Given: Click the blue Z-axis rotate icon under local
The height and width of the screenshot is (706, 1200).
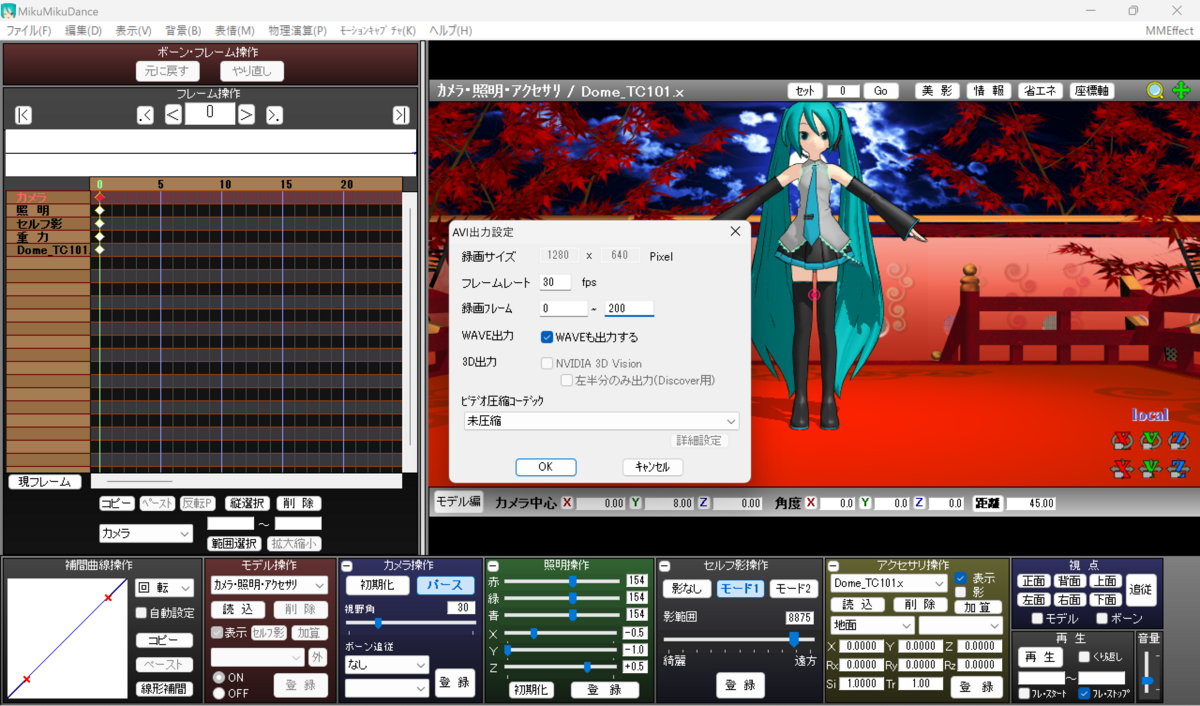Looking at the screenshot, I should 1178,440.
